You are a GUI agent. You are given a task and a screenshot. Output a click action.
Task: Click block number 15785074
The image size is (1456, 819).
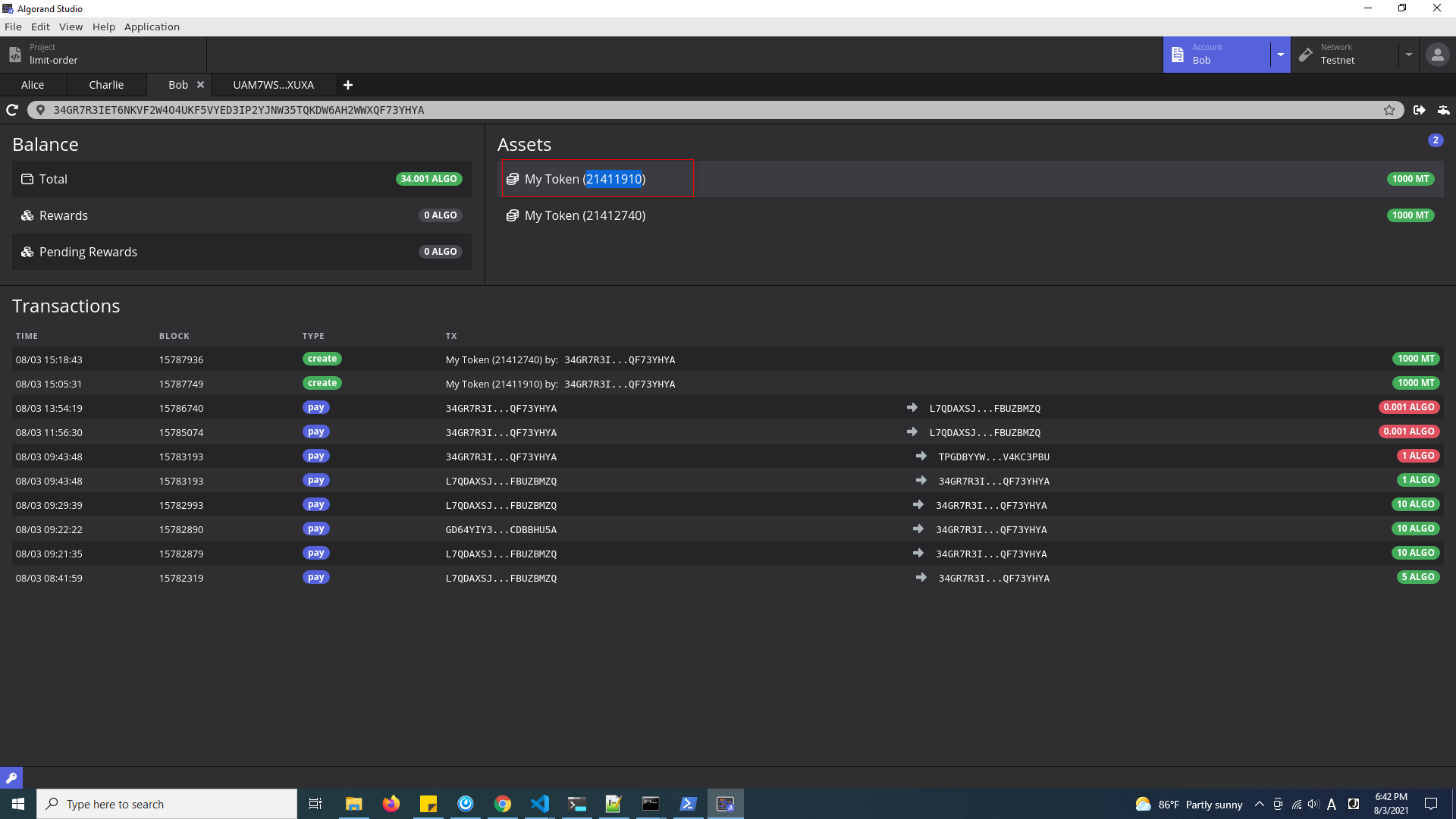coord(181,432)
